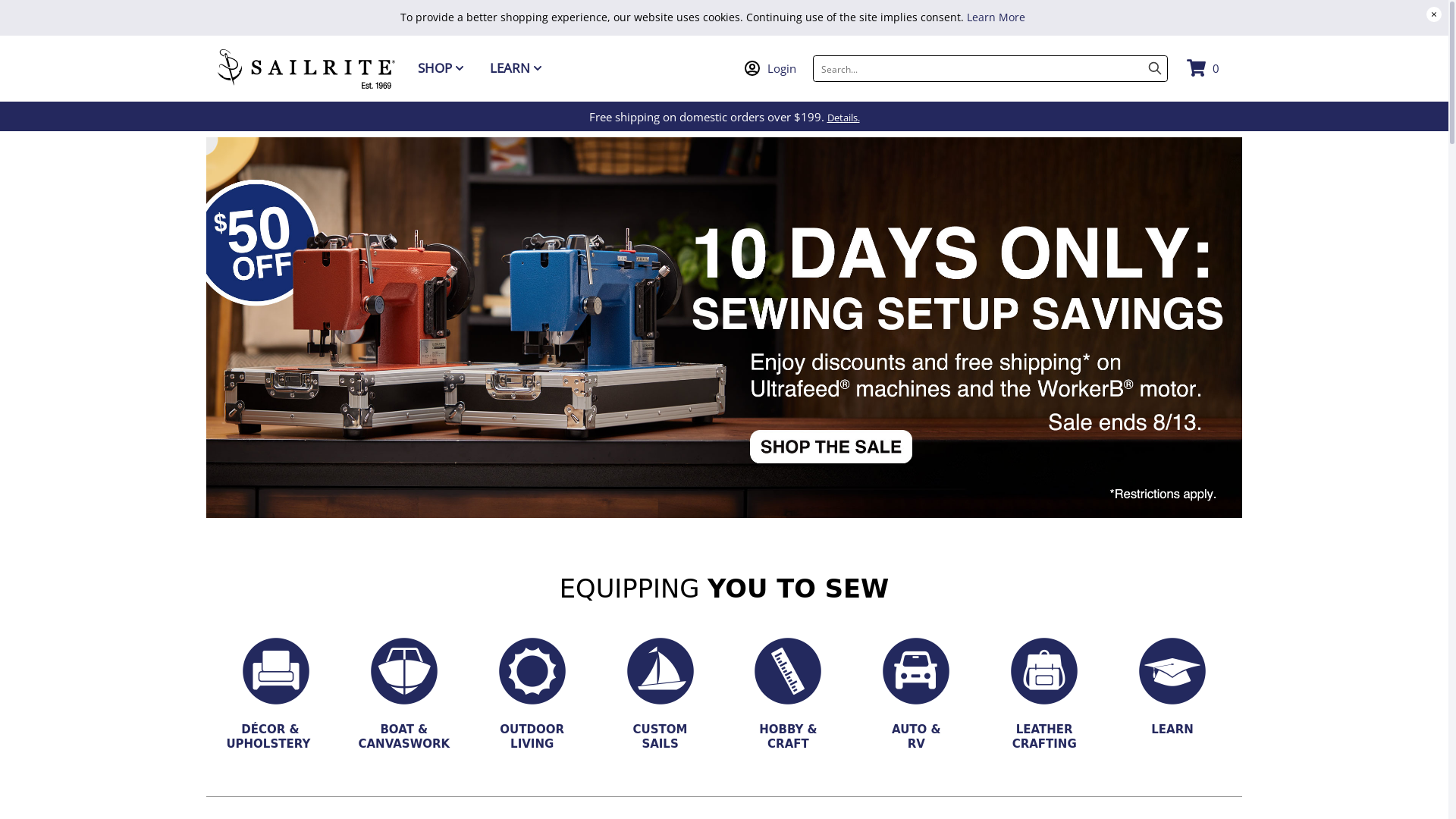1456x819 pixels.
Task: Open the Décor & Upholstery armchair icon
Action: coord(276,671)
